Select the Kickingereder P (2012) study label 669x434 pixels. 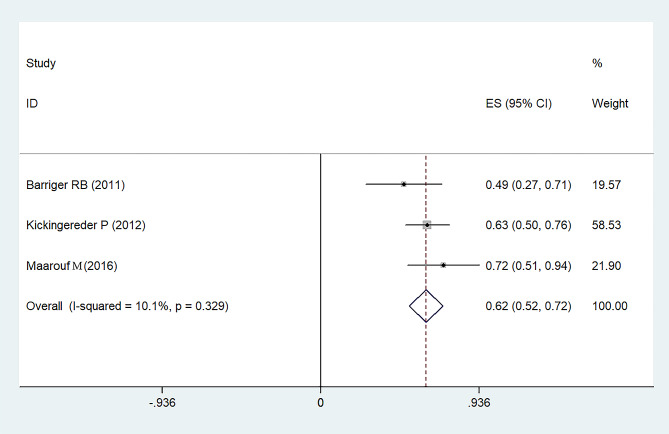click(85, 225)
